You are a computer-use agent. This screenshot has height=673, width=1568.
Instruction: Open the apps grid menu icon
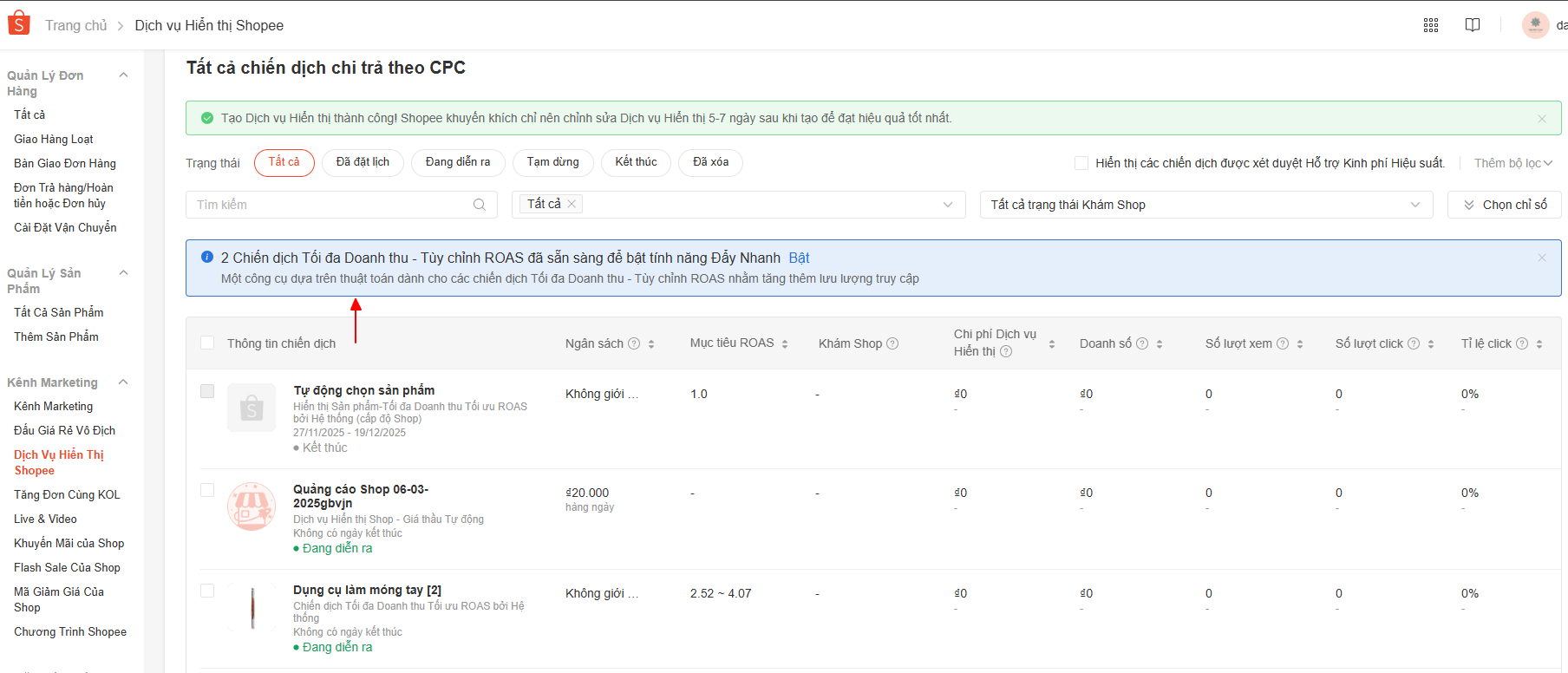[x=1431, y=25]
